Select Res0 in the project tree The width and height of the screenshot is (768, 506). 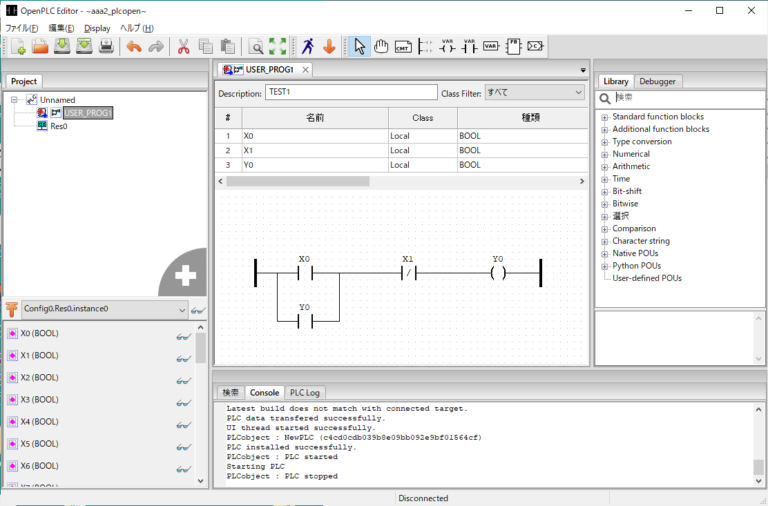point(58,126)
